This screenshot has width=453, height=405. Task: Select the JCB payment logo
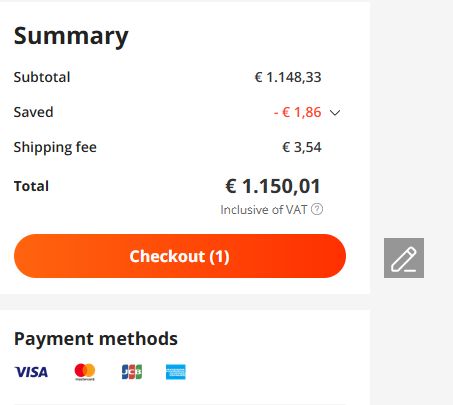[132, 372]
